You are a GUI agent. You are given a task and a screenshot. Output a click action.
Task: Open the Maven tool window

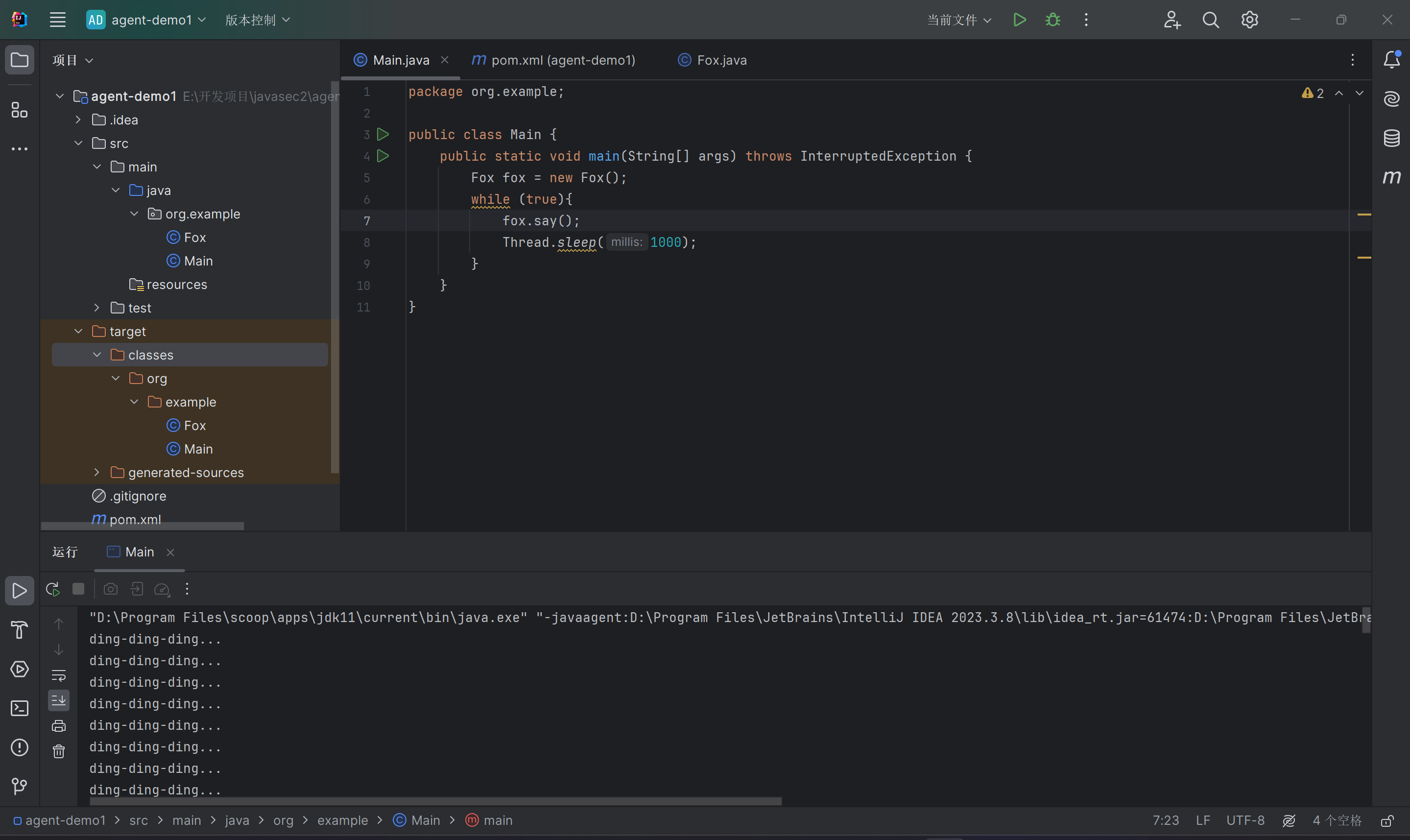(1391, 177)
